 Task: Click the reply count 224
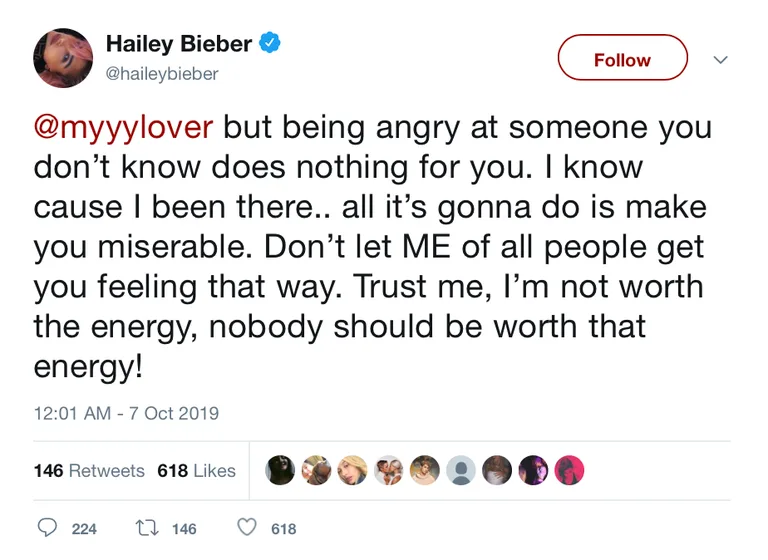coord(84,529)
